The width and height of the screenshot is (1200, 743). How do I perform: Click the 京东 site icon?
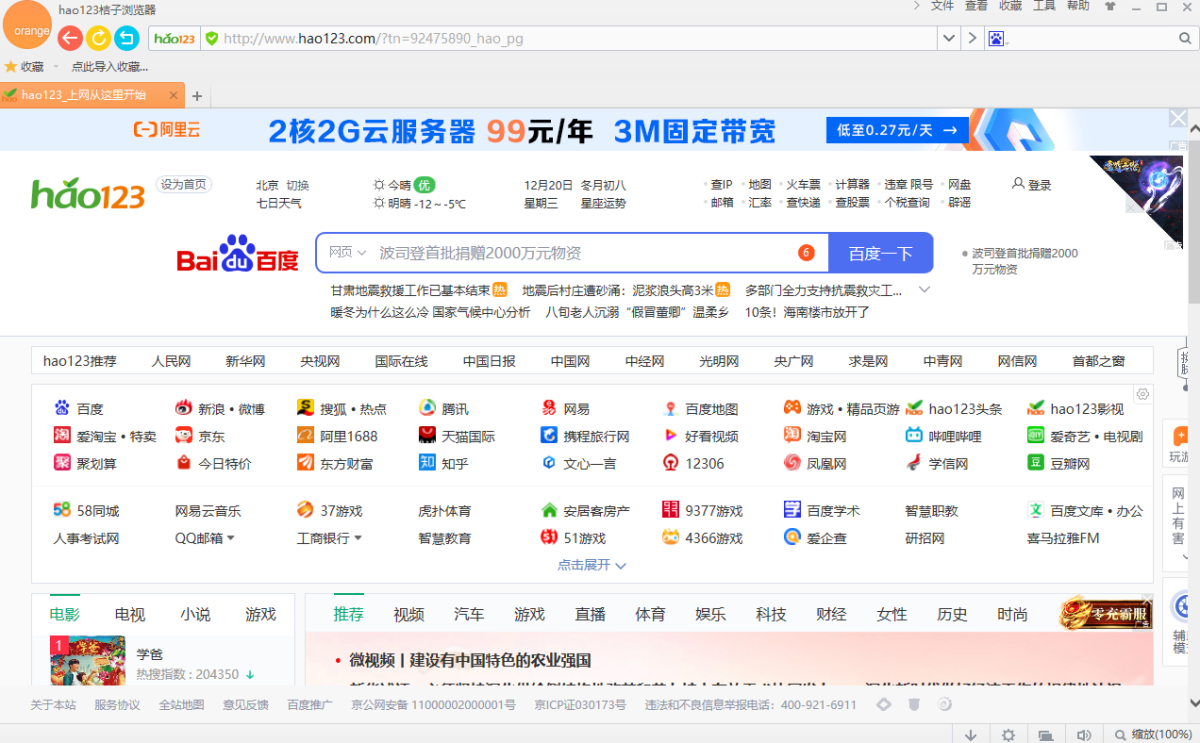coord(186,436)
